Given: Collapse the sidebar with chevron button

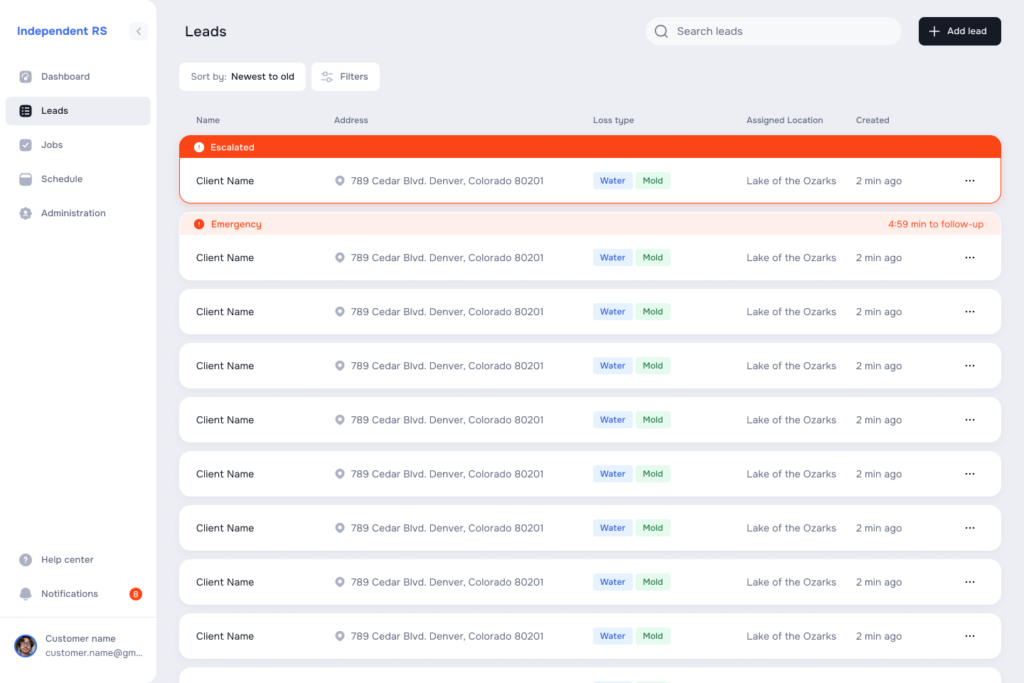Looking at the screenshot, I should 139,31.
